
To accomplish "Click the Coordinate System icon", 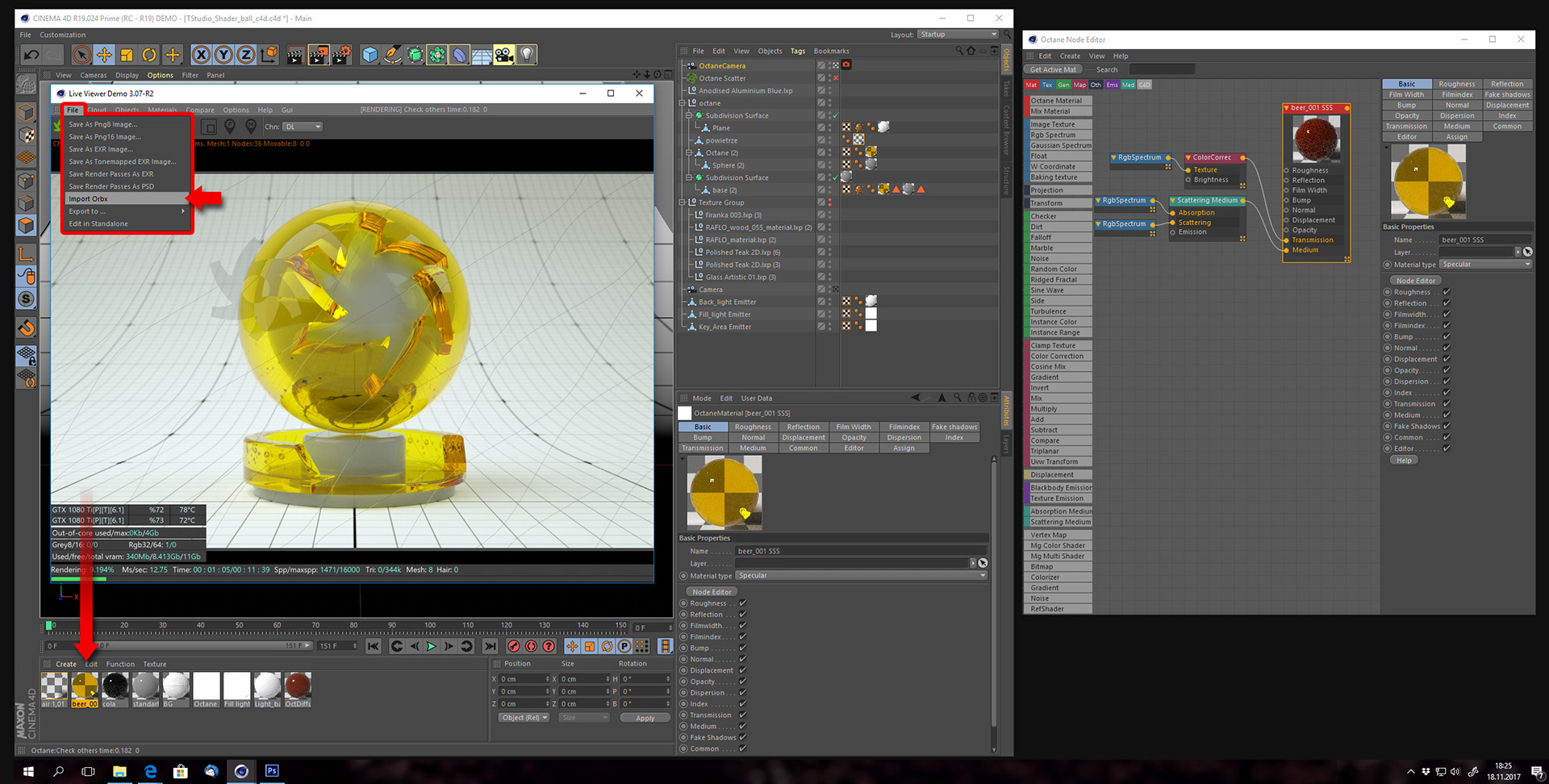I will coord(269,55).
